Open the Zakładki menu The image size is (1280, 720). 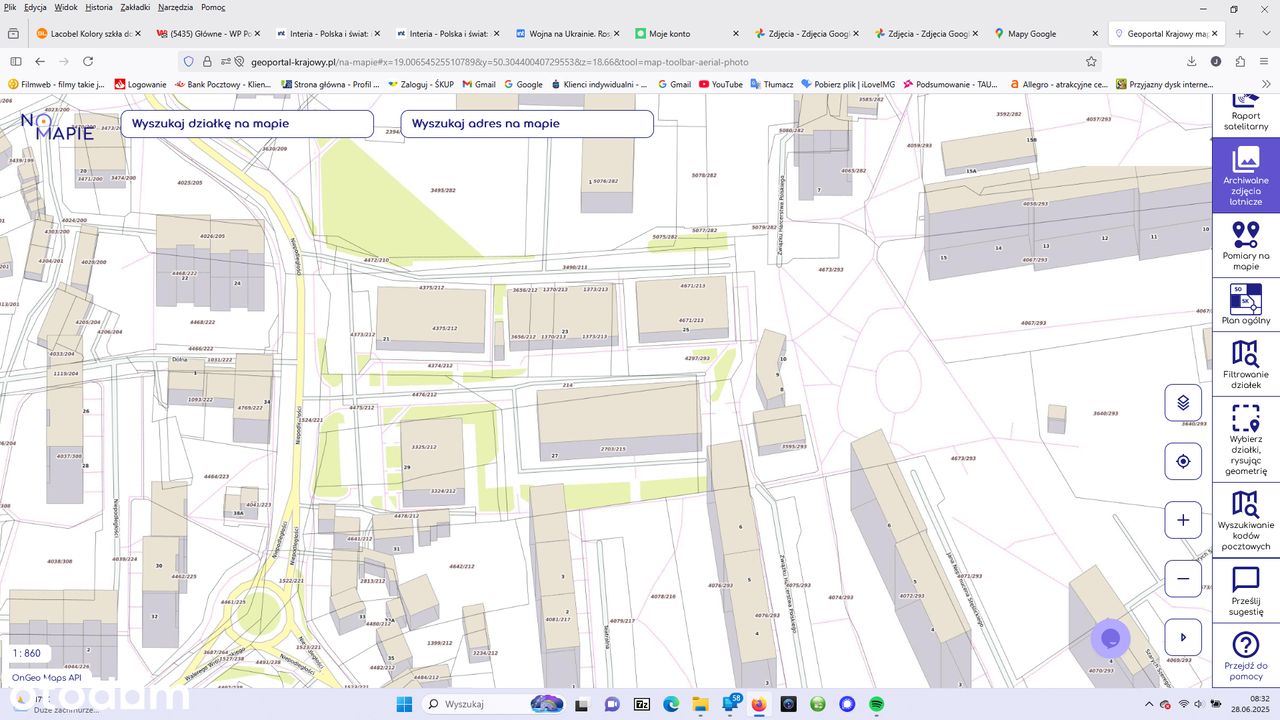[x=135, y=7]
